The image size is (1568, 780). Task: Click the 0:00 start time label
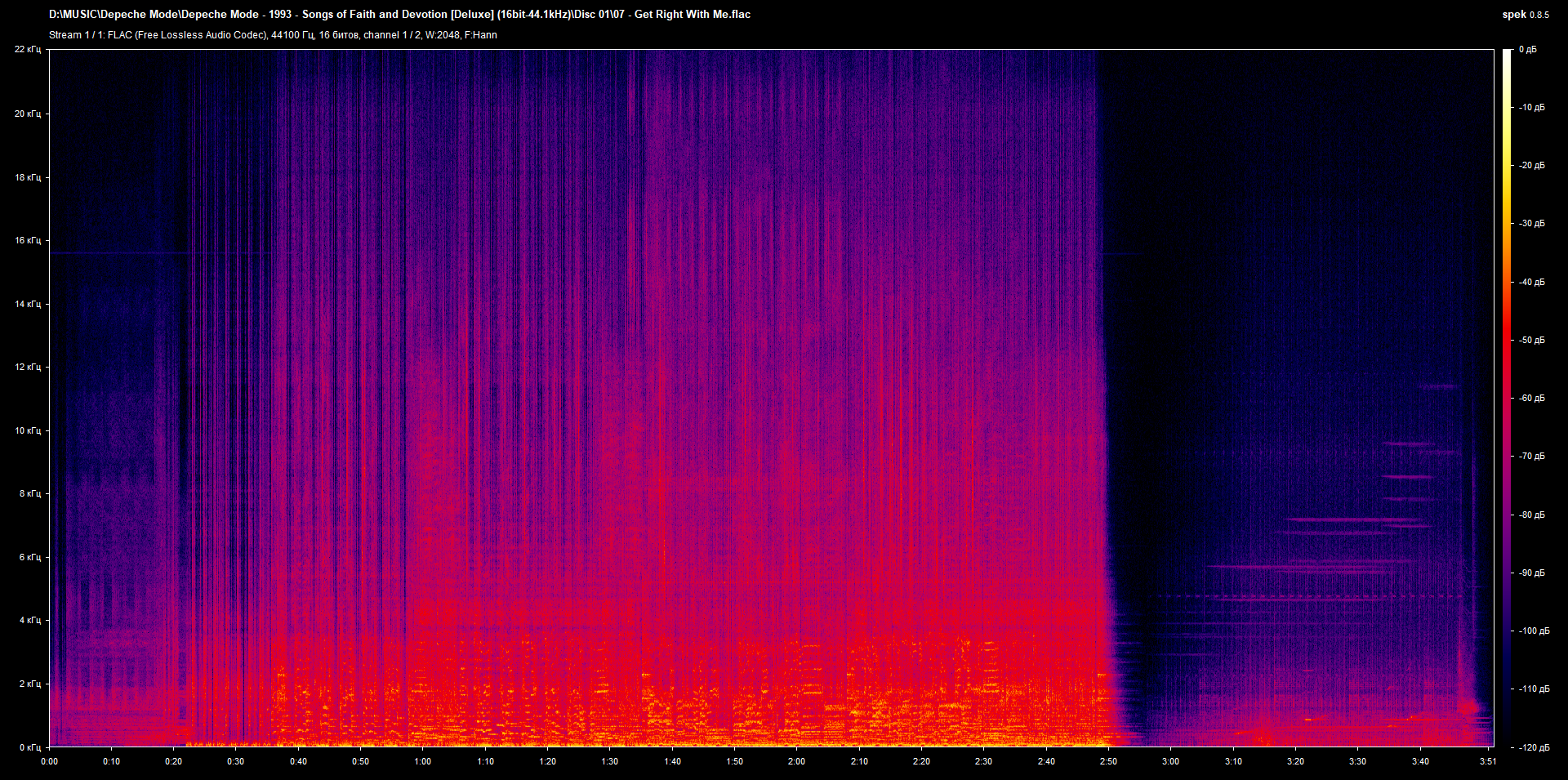50,761
